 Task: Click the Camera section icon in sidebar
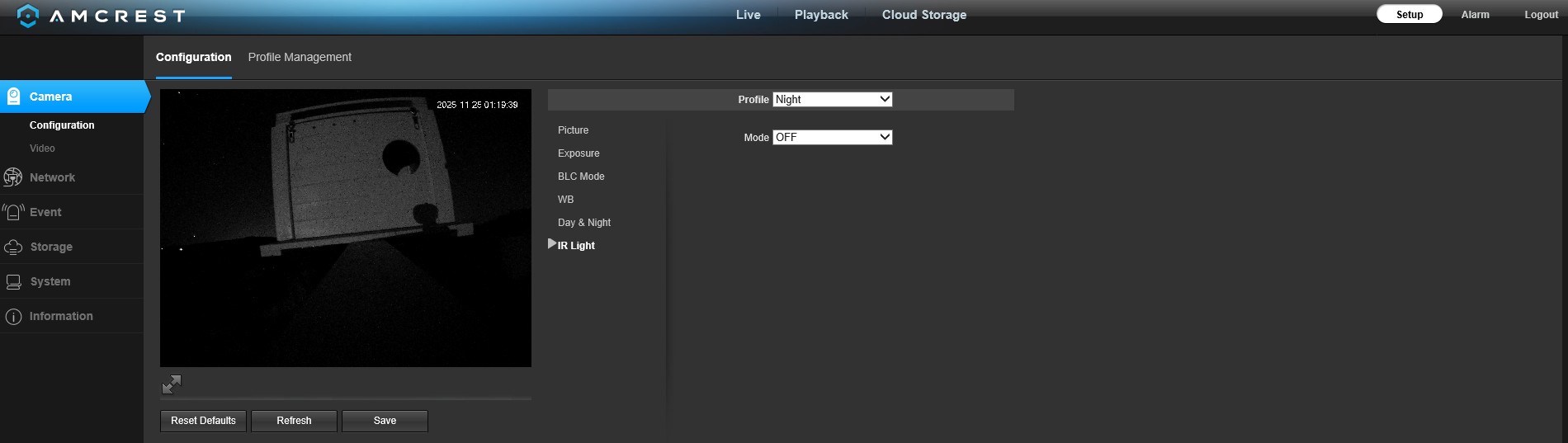(x=13, y=97)
